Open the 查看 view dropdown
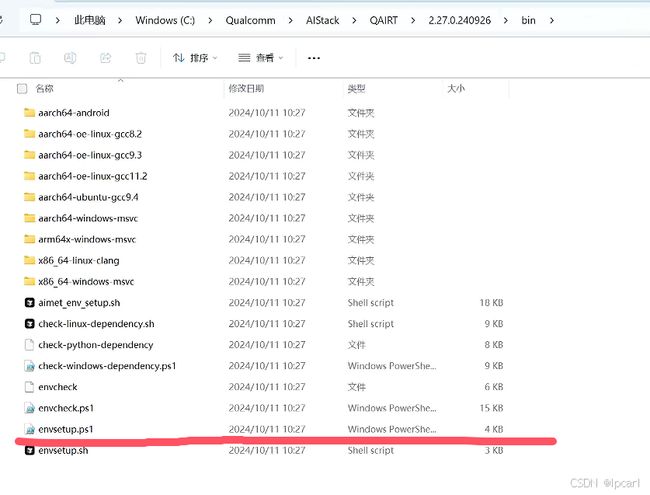Viewport: 650px width, 495px height. pyautogui.click(x=261, y=58)
